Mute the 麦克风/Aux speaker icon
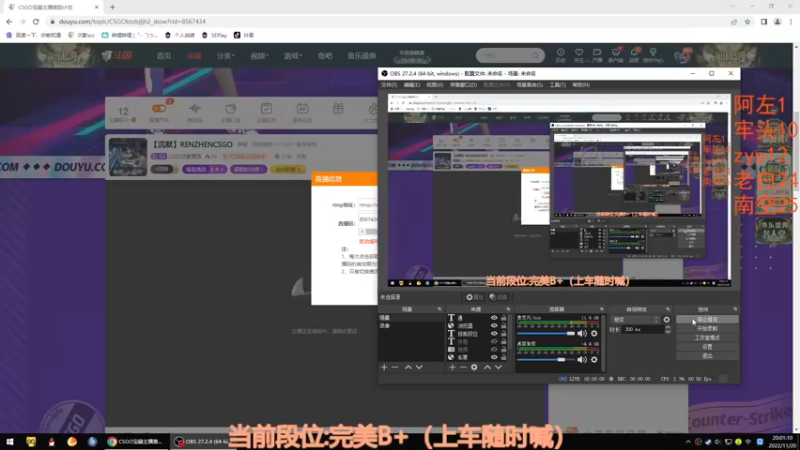Viewport: 800px width, 450px height. pos(582,333)
